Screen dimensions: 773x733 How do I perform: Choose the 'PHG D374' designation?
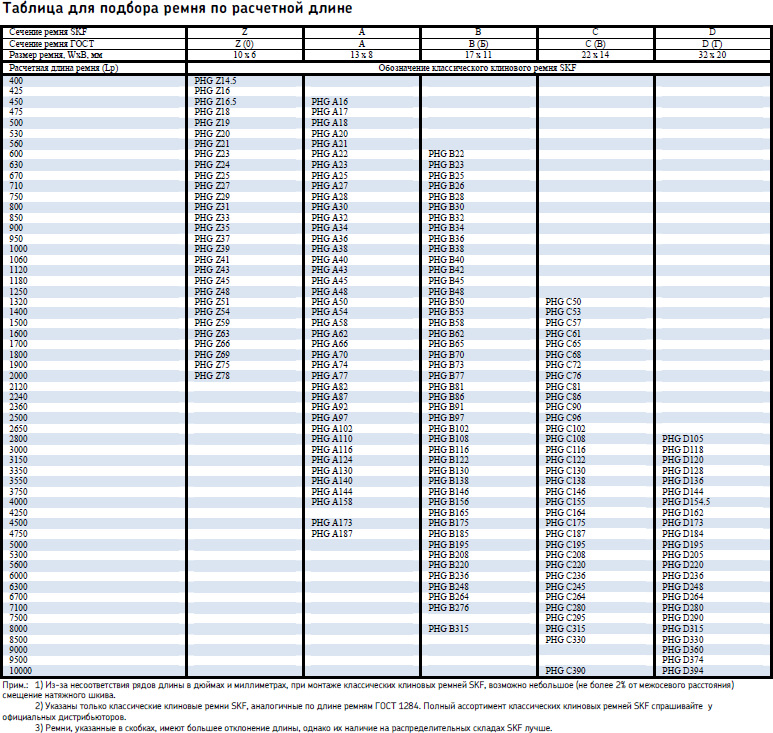pyautogui.click(x=682, y=660)
